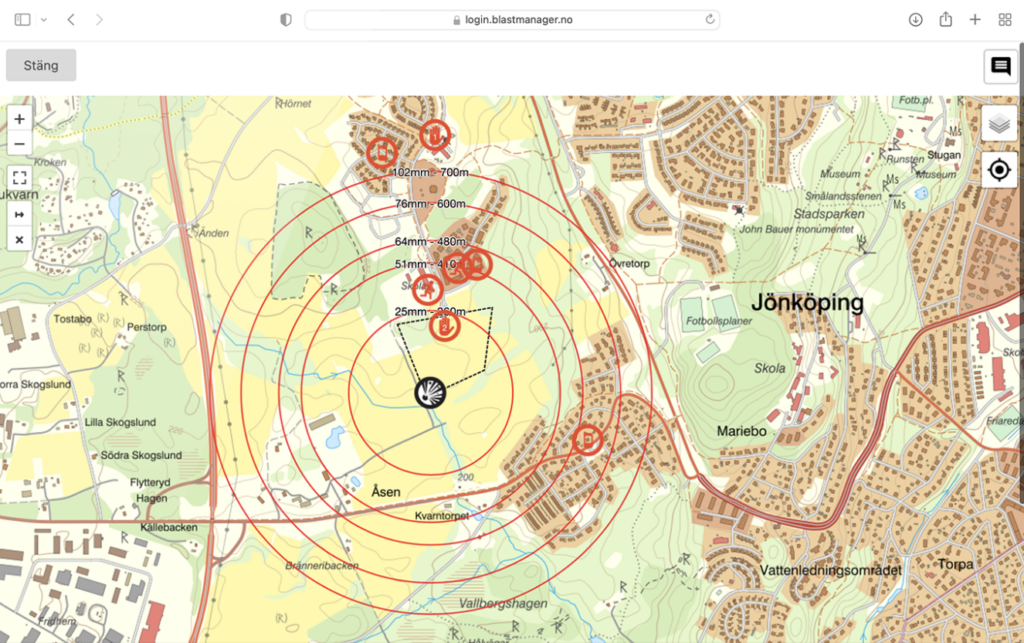
Task: Select the black blast site marker
Action: (430, 392)
